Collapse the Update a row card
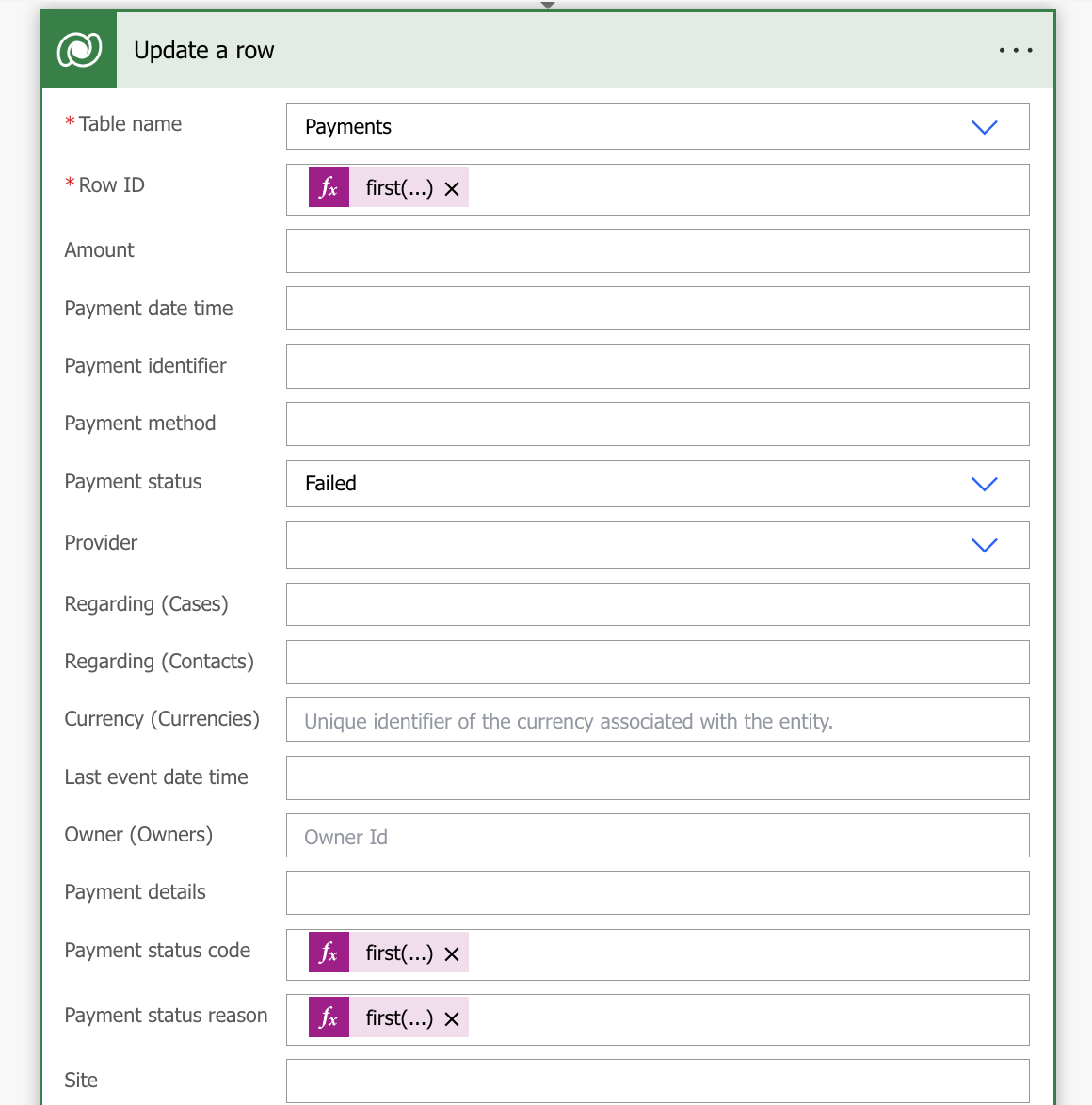This screenshot has height=1105, width=1092. pyautogui.click(x=546, y=5)
